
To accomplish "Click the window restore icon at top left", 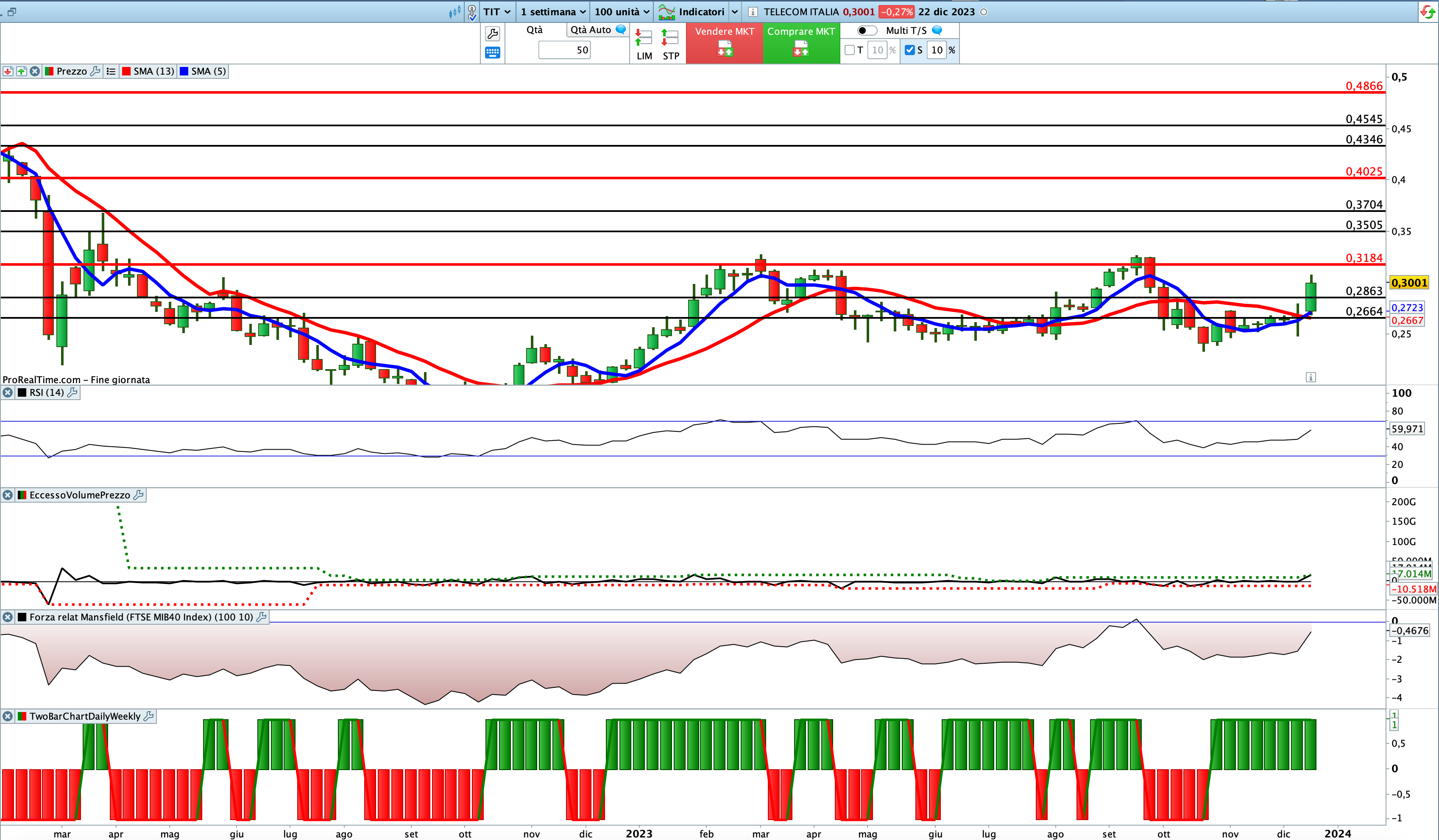I will [x=11, y=11].
